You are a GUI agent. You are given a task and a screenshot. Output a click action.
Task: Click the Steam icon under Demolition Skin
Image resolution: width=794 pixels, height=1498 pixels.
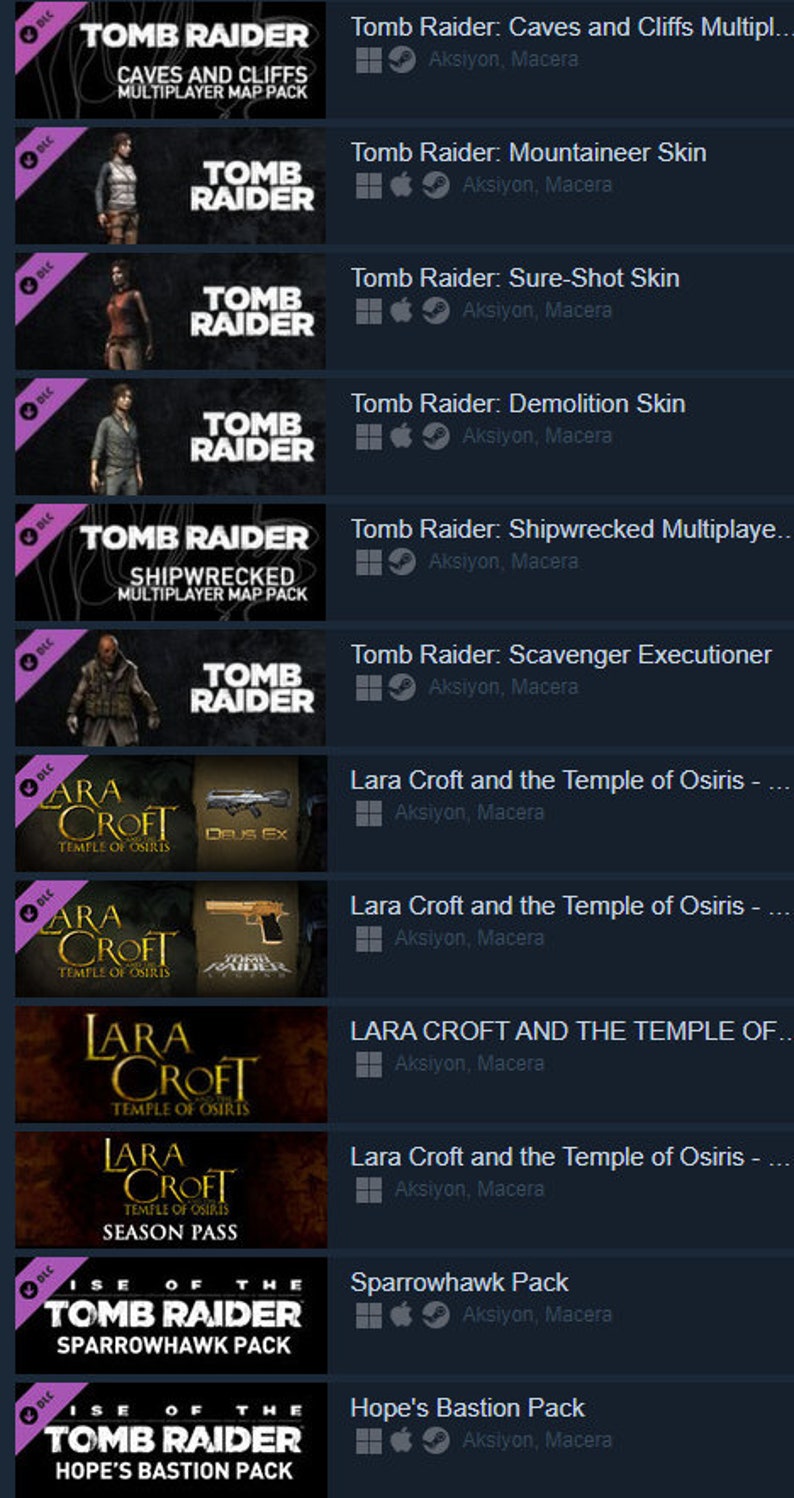click(435, 436)
